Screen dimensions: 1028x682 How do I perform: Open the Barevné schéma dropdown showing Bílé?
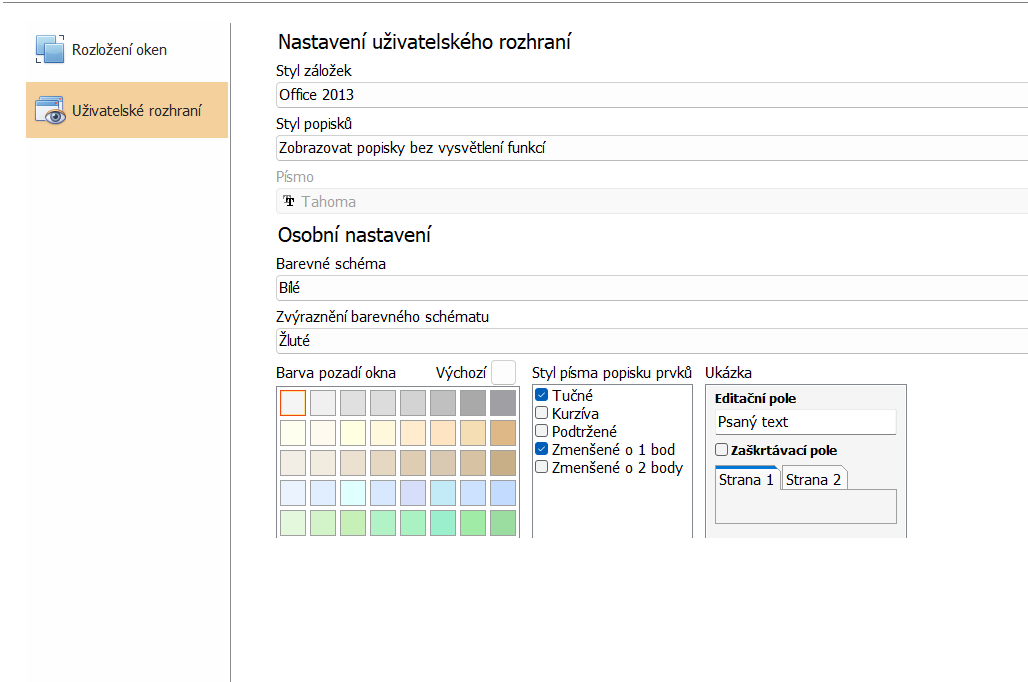tap(652, 288)
